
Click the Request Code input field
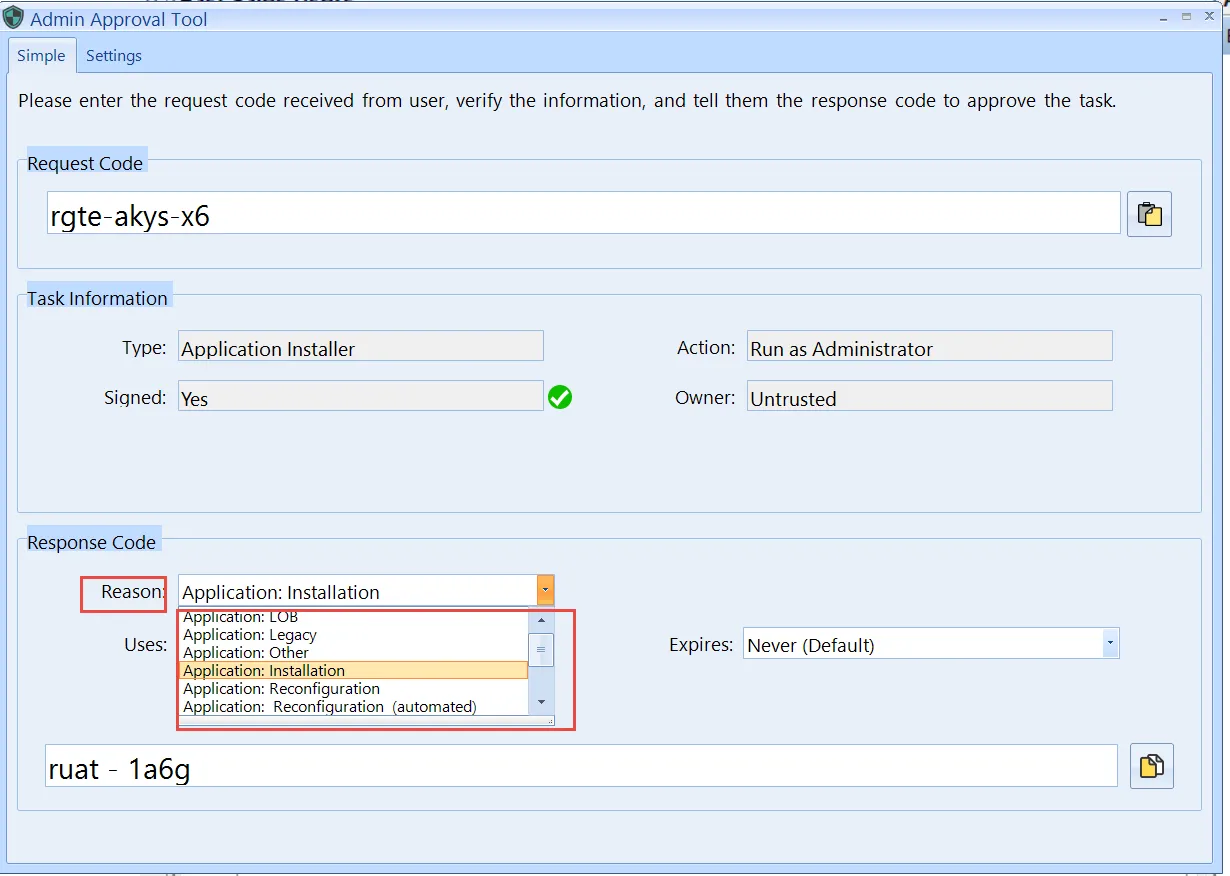(583, 214)
